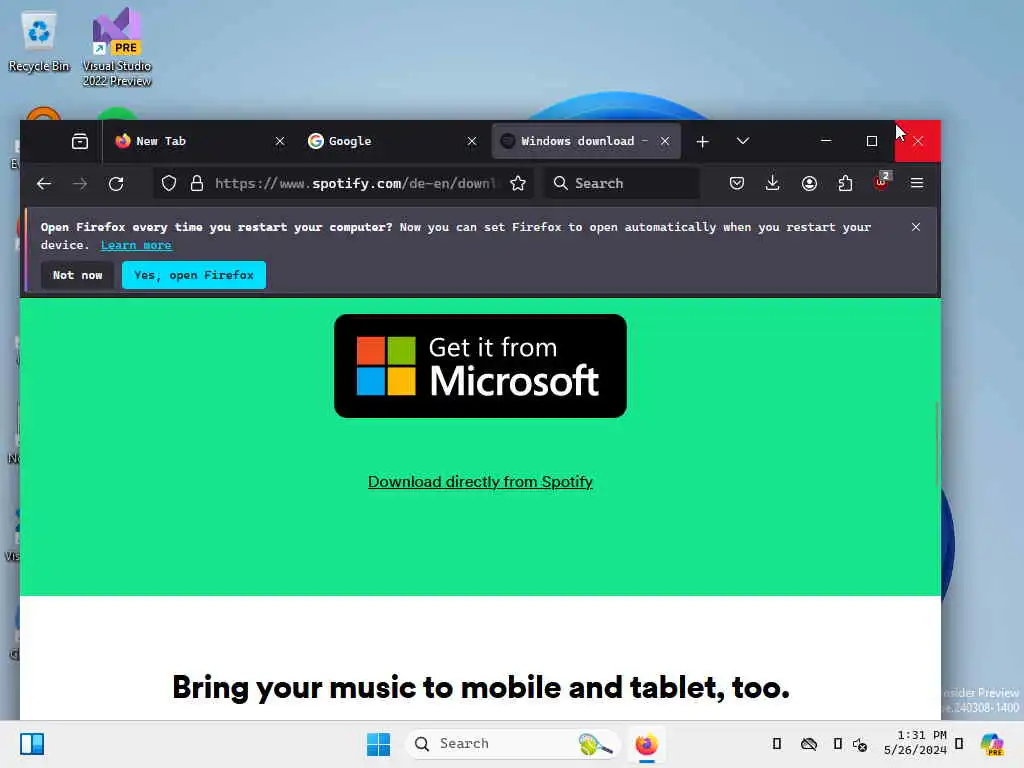Open the volume muted tray icon
1024x768 pixels.
point(859,744)
